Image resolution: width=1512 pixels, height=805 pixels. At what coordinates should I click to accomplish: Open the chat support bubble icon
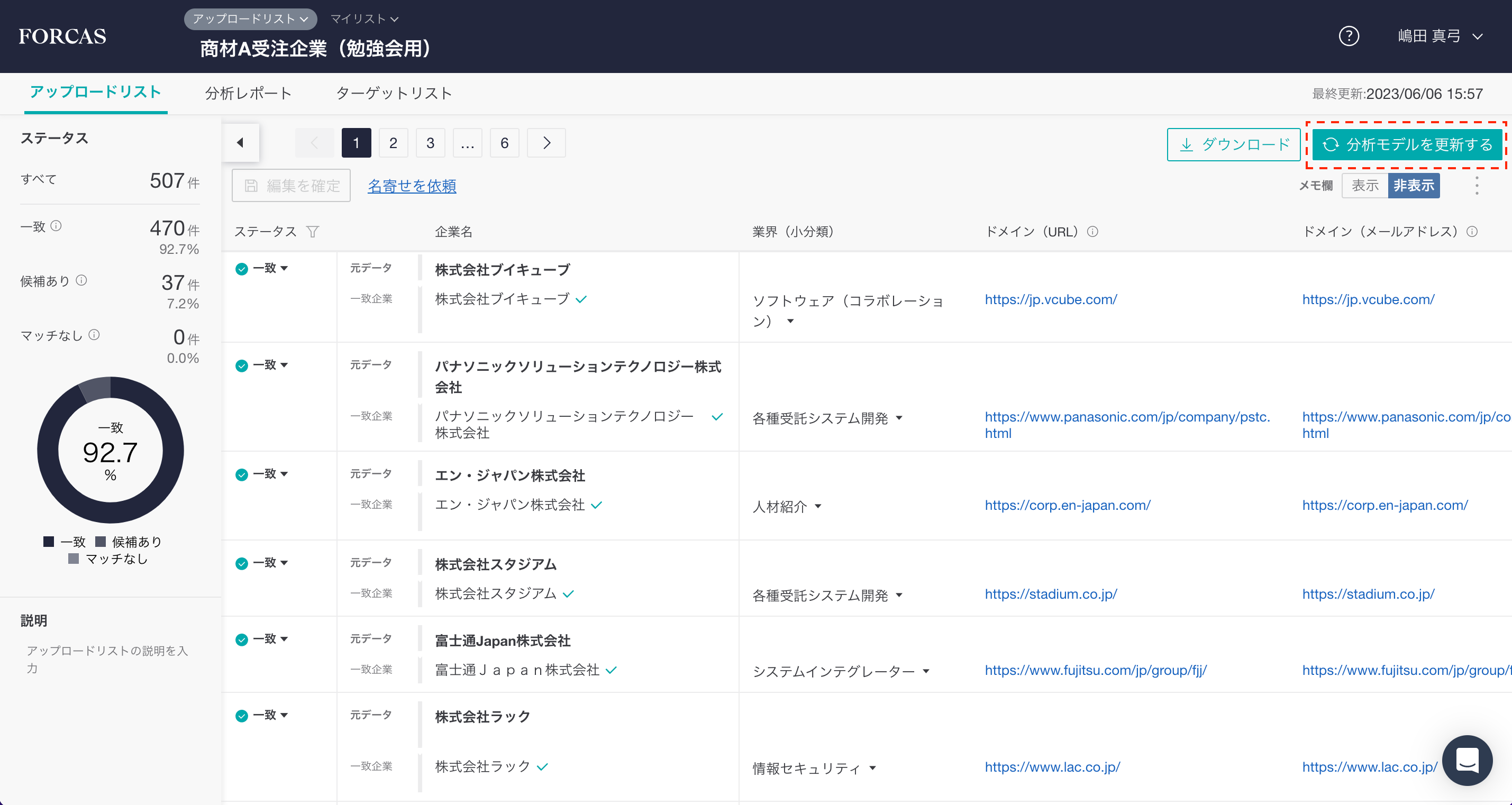[x=1467, y=761]
